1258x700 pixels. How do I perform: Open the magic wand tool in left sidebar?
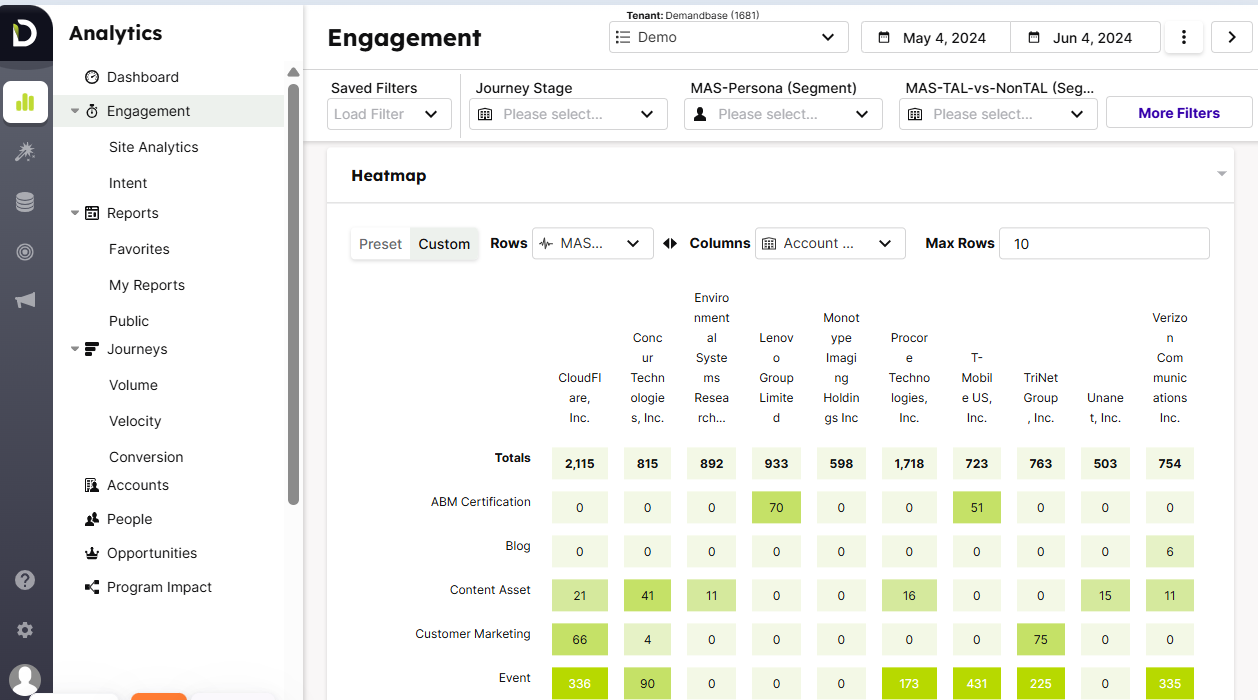pos(25,152)
